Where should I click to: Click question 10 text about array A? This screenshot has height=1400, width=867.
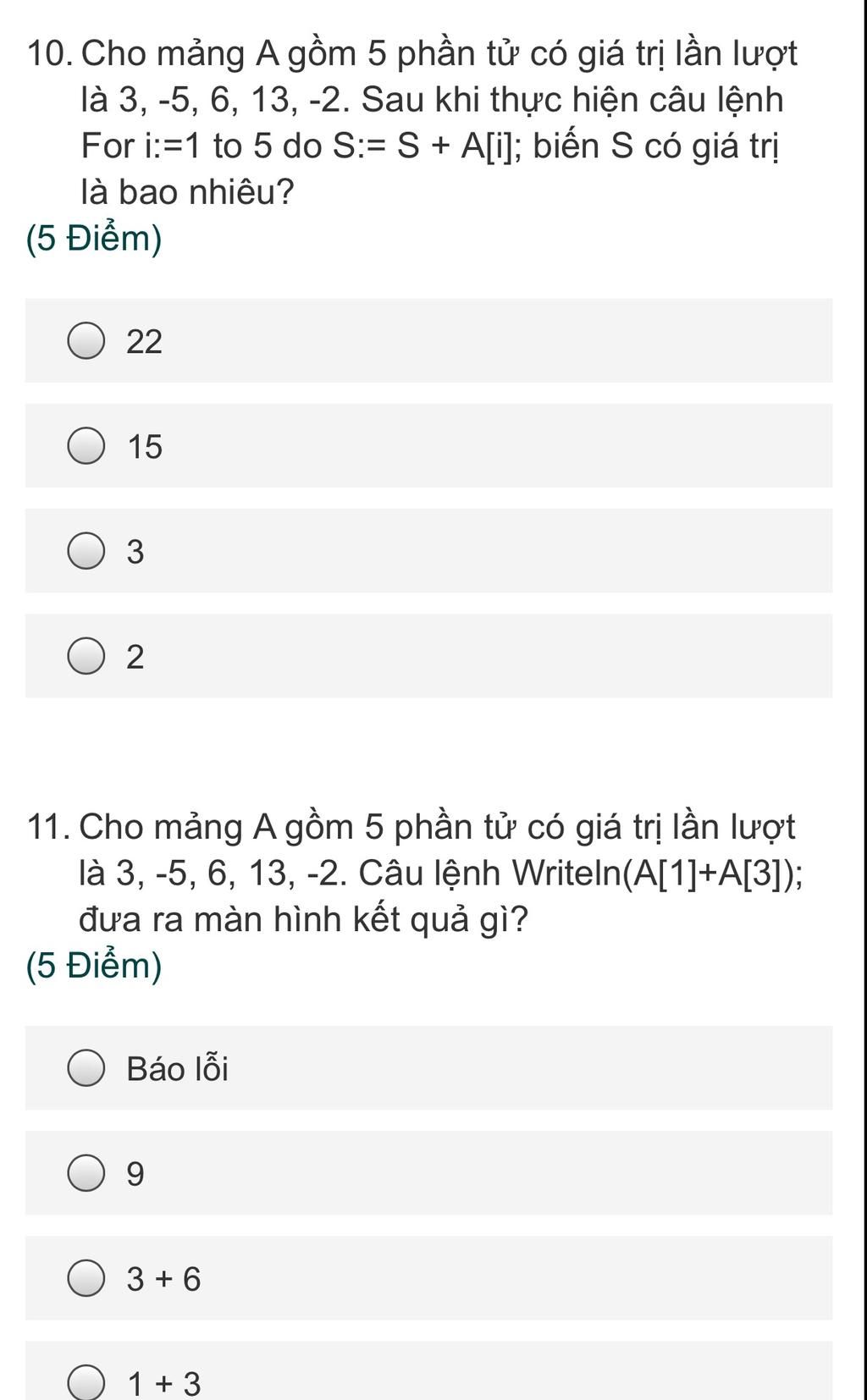(412, 123)
